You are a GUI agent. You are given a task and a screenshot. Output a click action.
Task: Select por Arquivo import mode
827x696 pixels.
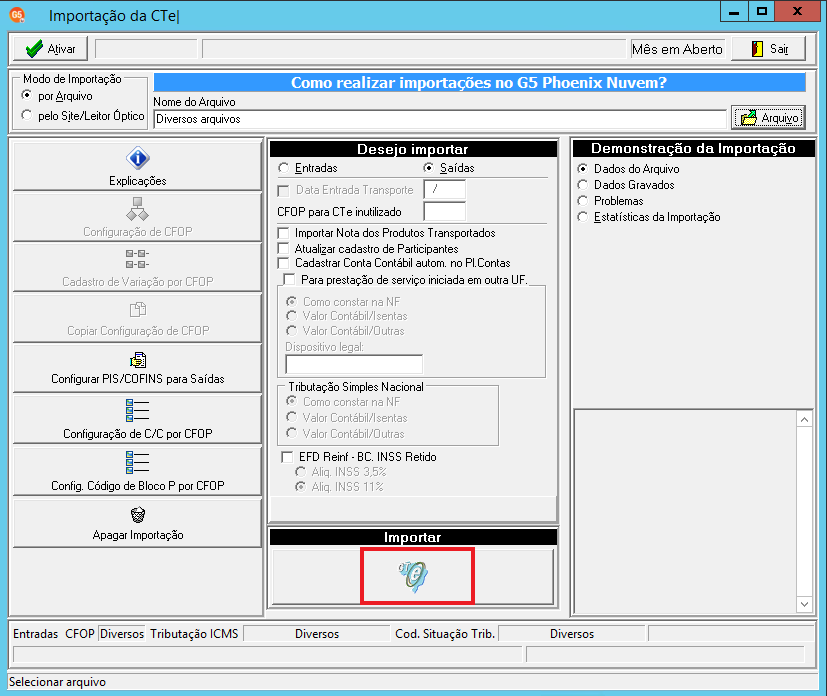coord(26,95)
